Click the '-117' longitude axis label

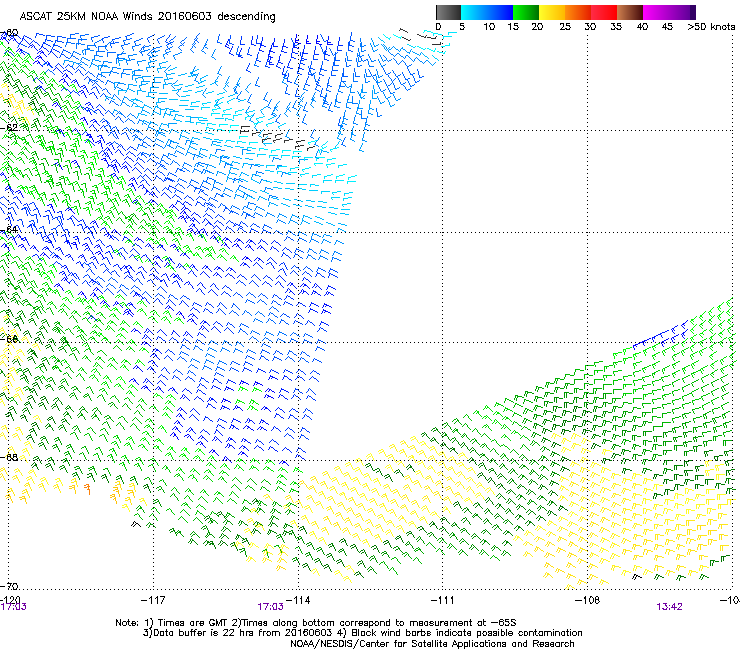tap(153, 600)
